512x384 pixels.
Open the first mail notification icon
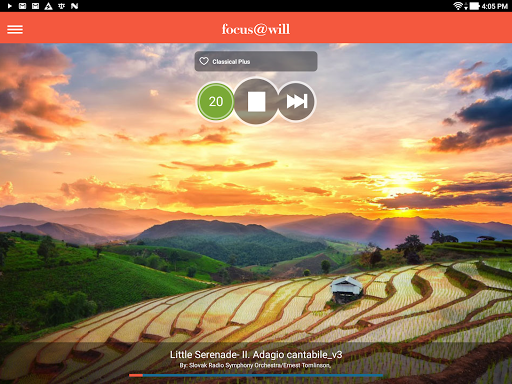click(x=22, y=6)
